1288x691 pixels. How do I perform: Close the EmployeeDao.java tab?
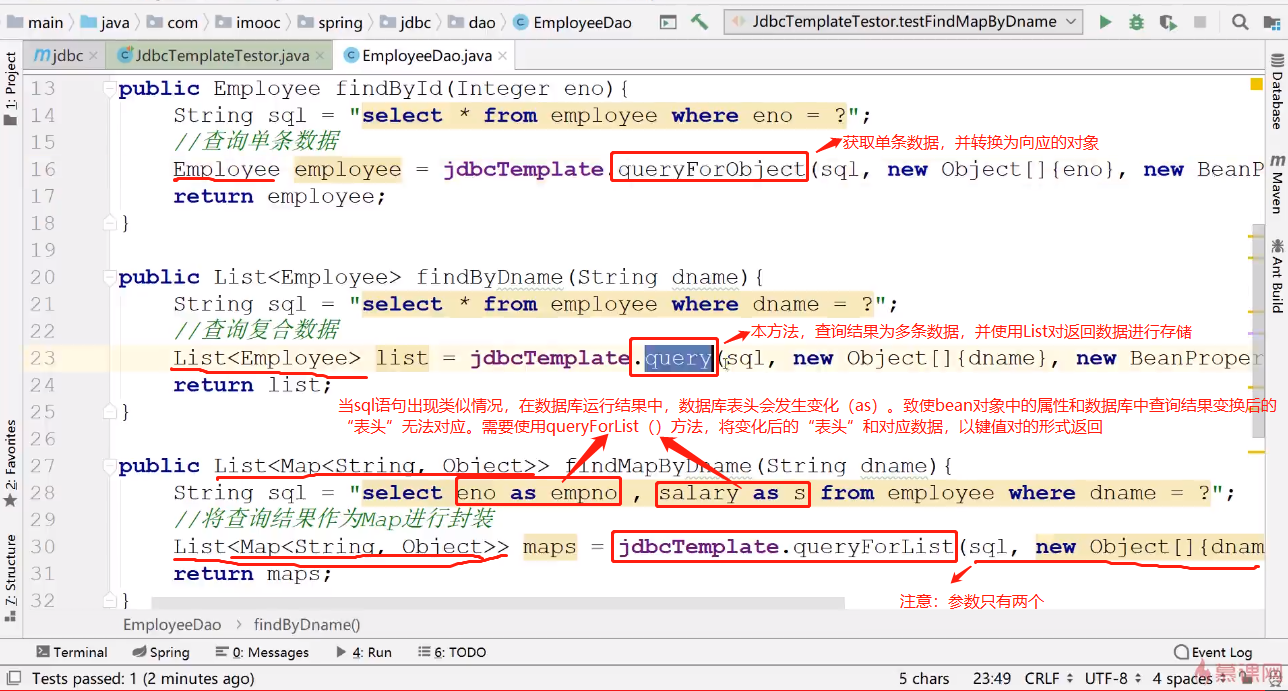click(502, 57)
